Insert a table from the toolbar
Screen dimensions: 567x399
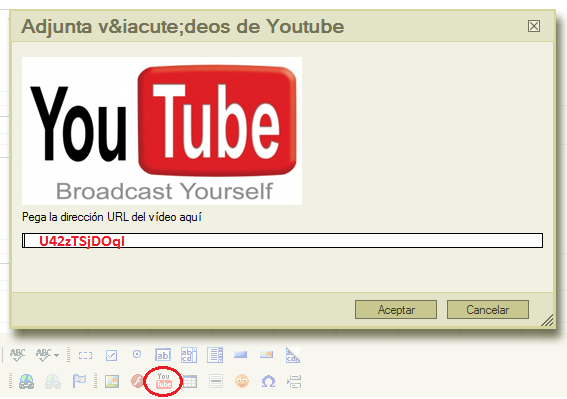[x=190, y=382]
